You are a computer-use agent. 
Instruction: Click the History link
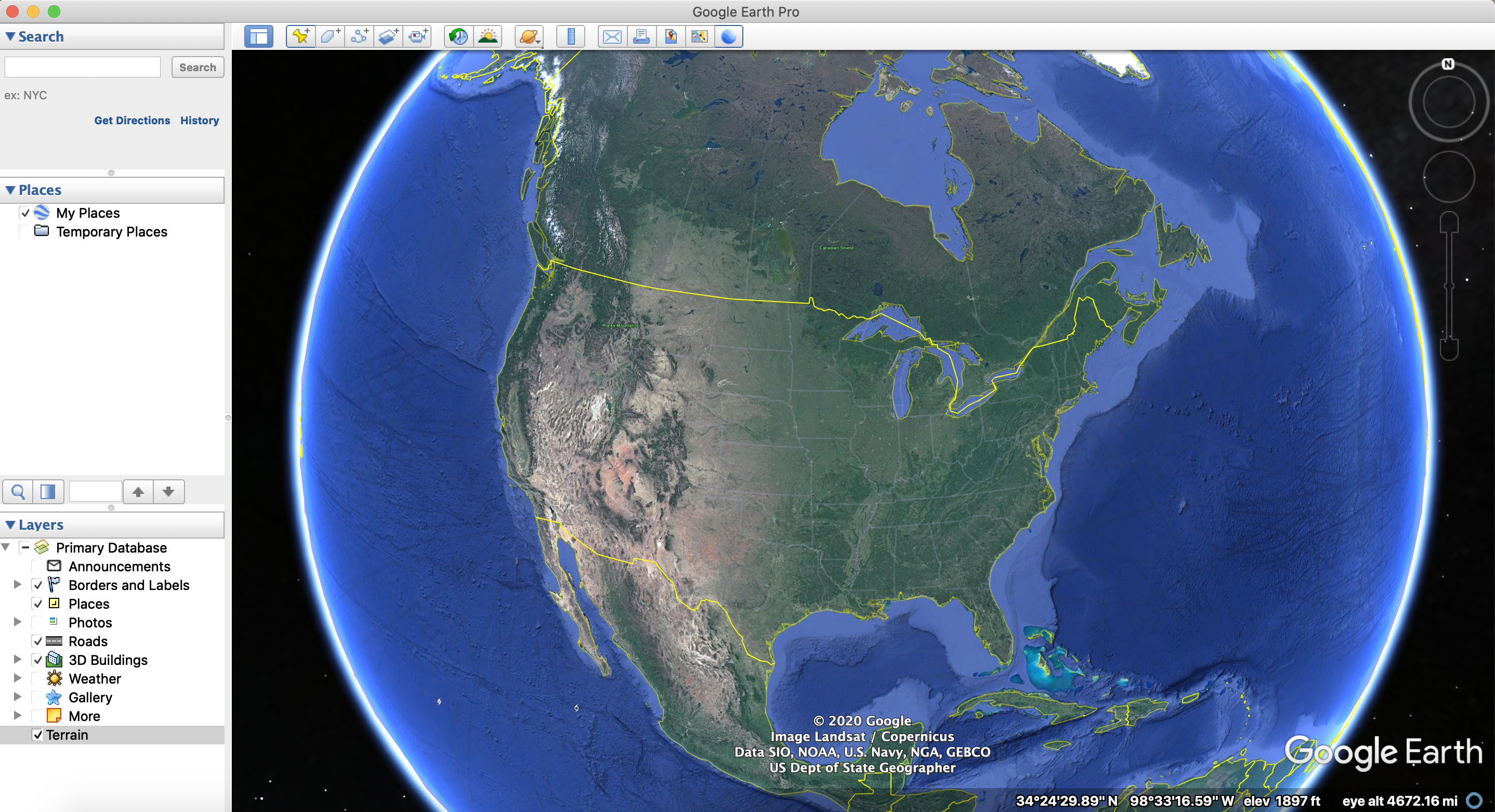(199, 120)
